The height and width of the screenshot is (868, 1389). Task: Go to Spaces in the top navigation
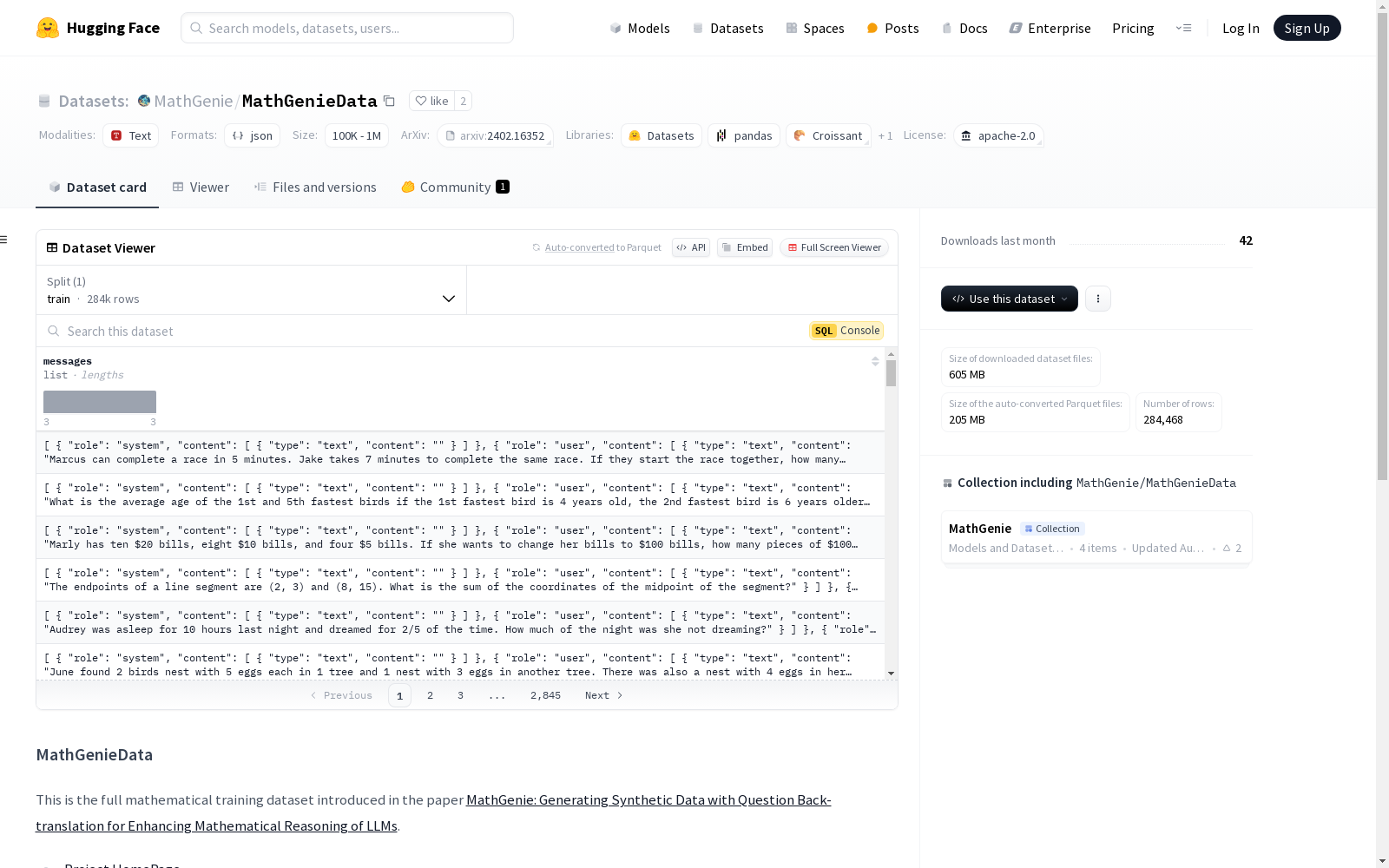pos(815,28)
